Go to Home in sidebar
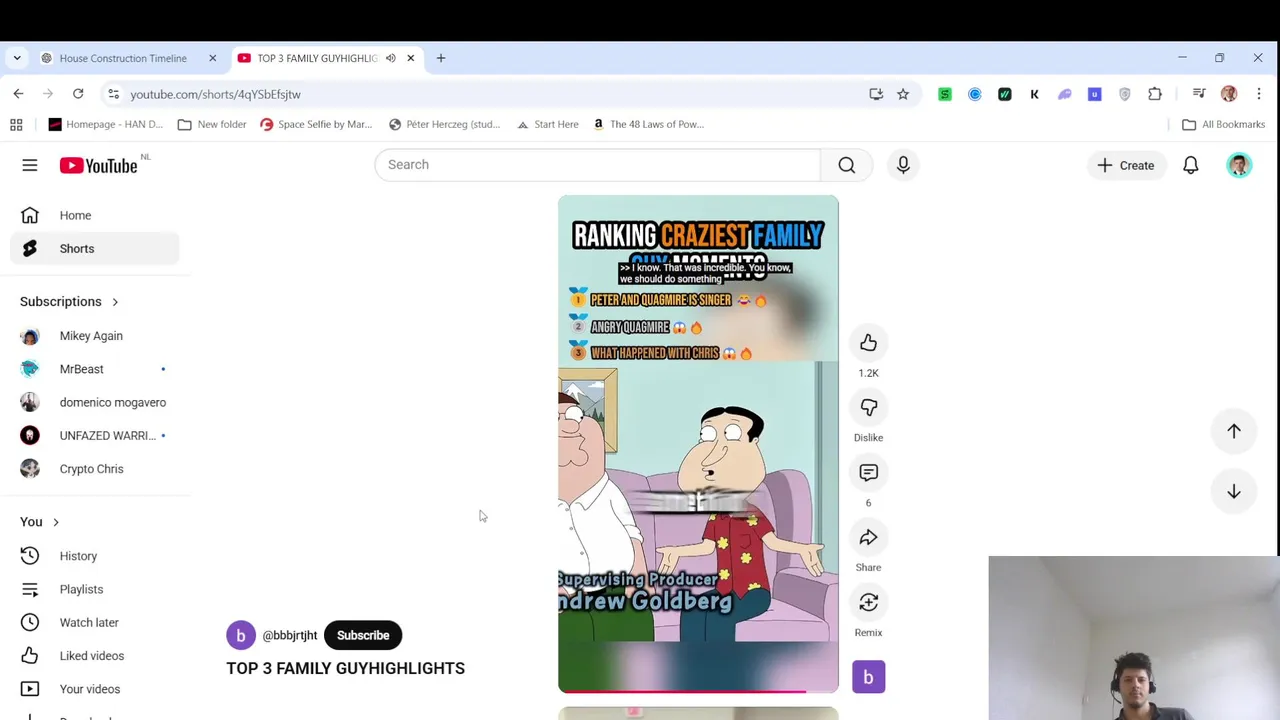The image size is (1280, 720). [94, 216]
